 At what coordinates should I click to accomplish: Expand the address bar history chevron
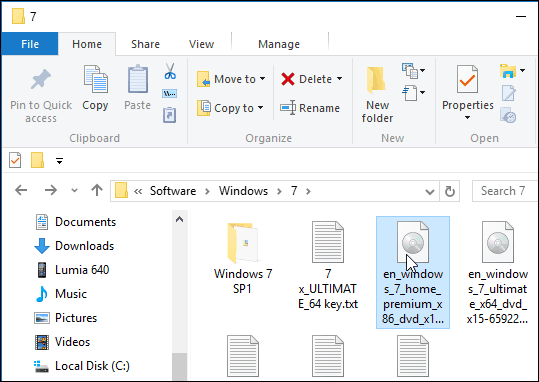(430, 191)
